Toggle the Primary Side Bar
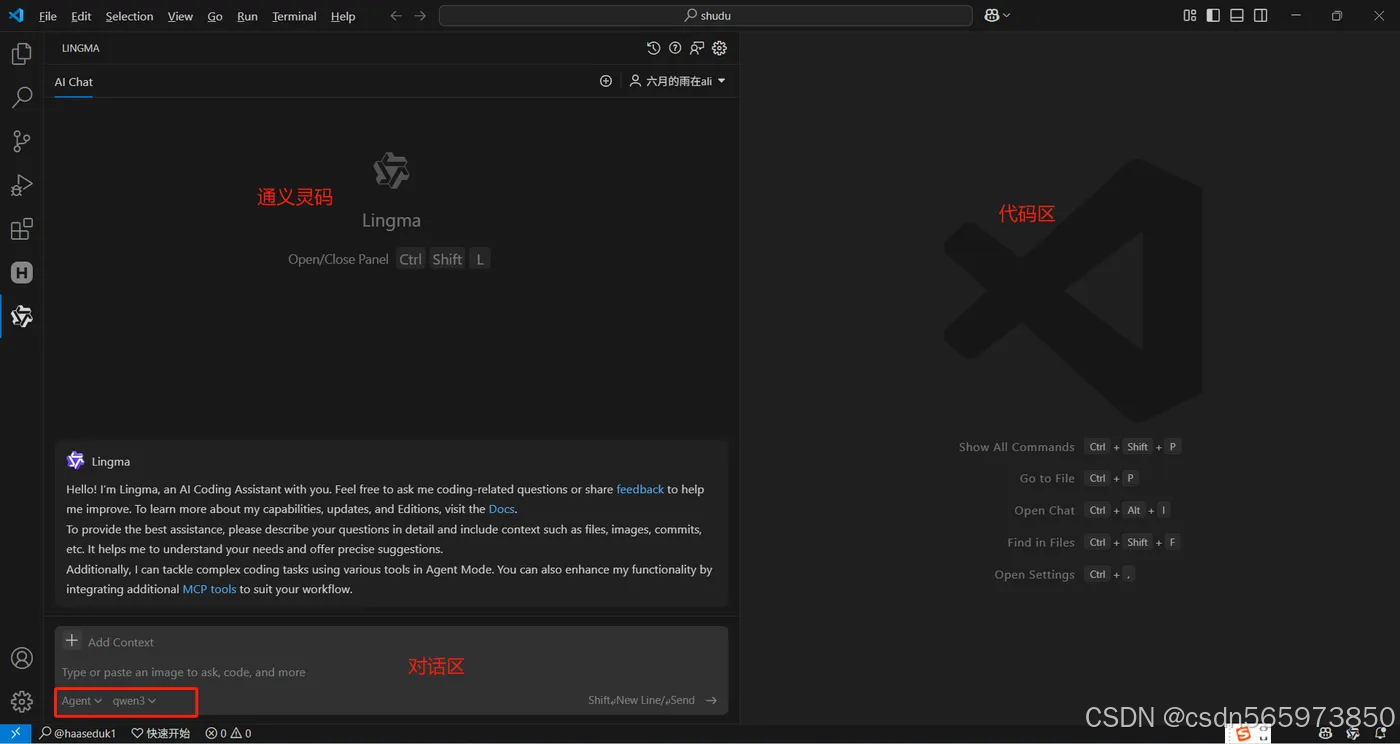This screenshot has width=1400, height=744. [1213, 15]
